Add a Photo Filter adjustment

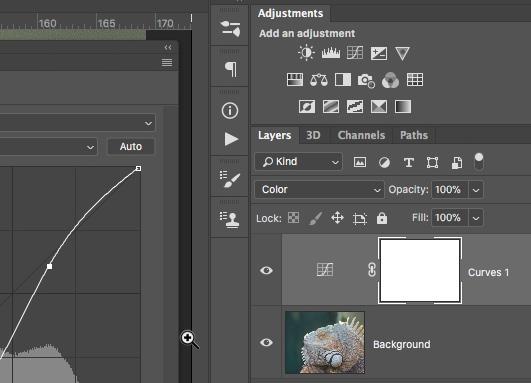click(x=366, y=80)
